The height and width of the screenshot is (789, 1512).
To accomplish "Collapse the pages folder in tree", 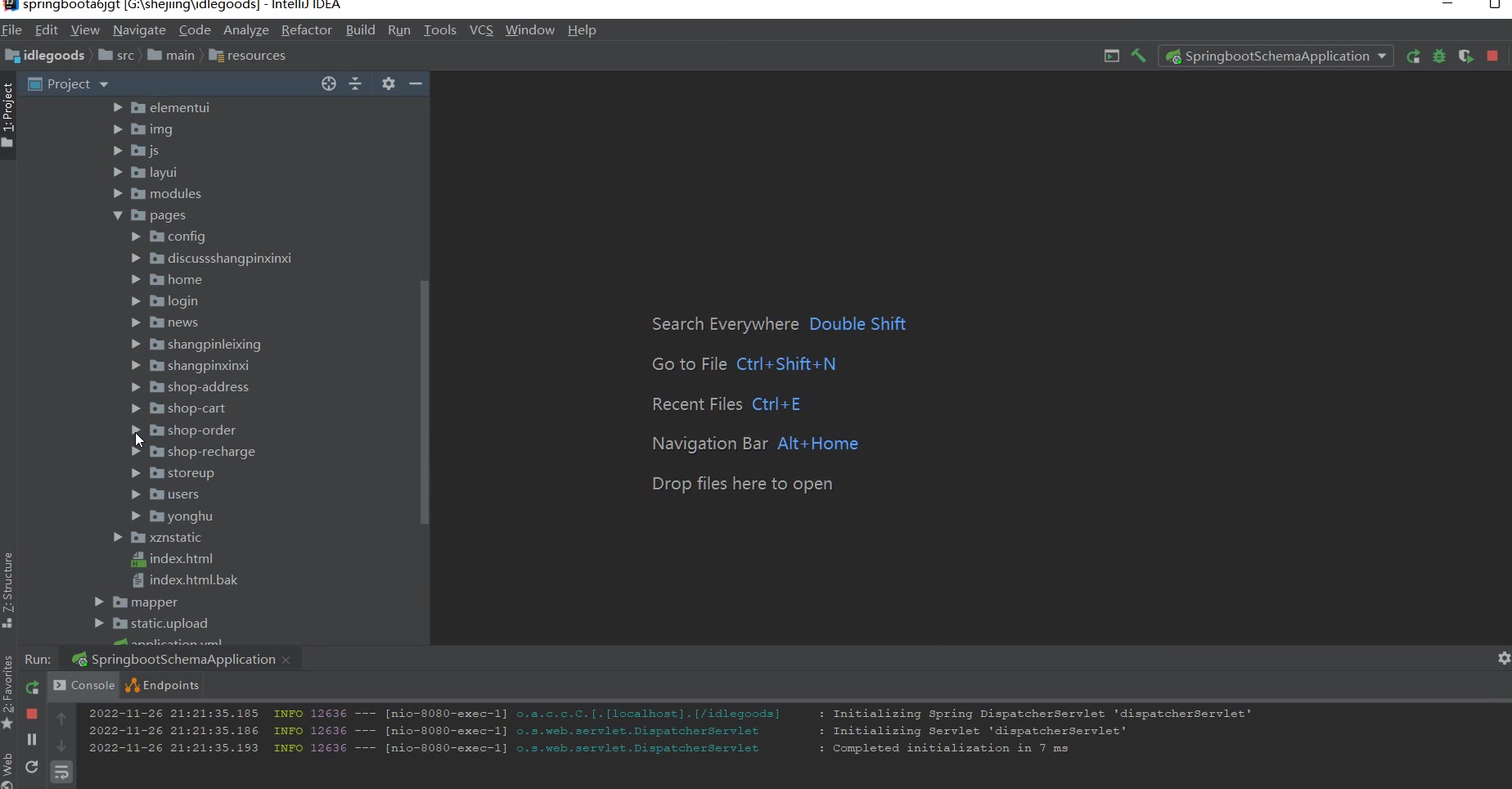I will pyautogui.click(x=118, y=215).
